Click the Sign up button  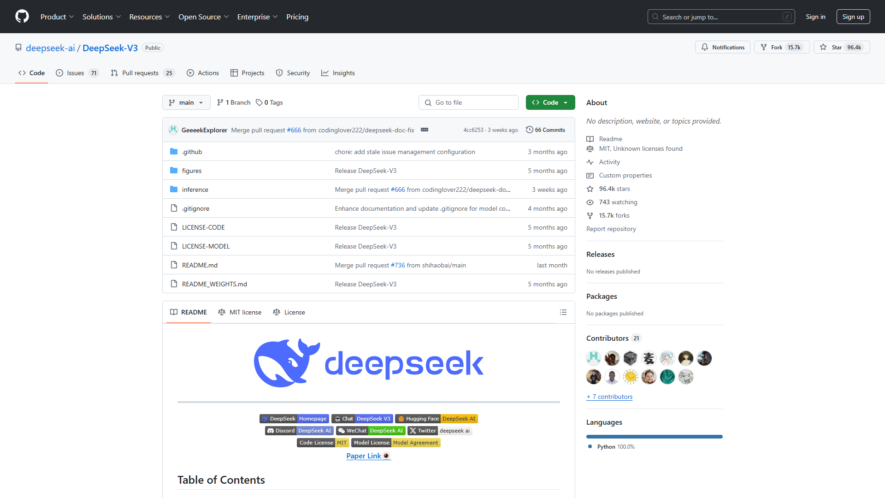click(x=853, y=17)
